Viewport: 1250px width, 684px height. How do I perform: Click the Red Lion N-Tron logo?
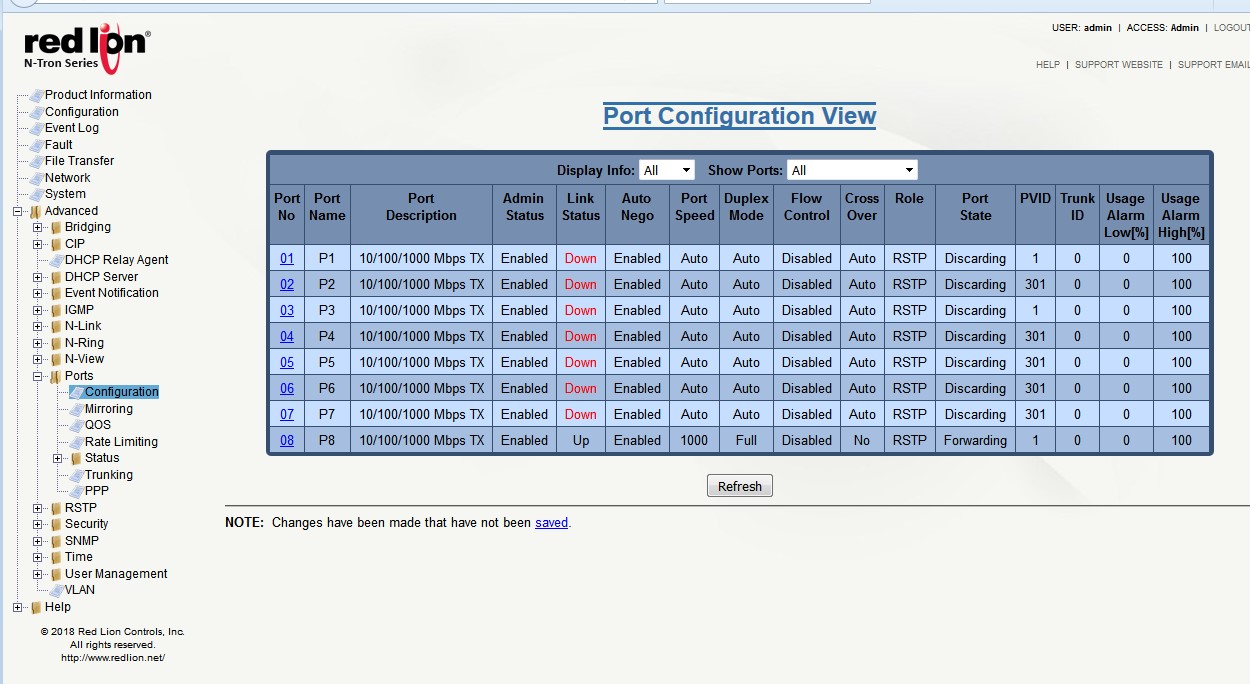coord(87,49)
